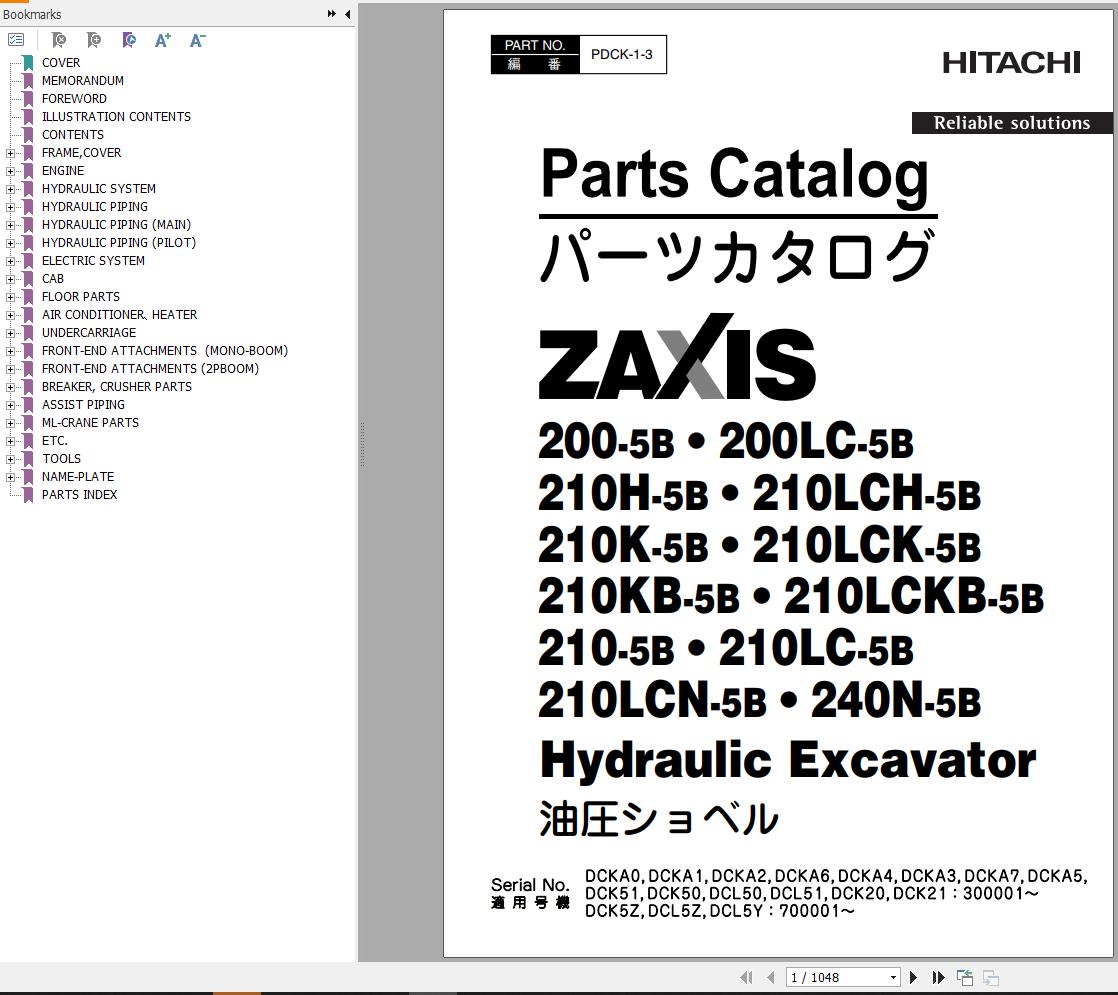Open the CONTENTS bookmark
The width and height of the screenshot is (1118, 995).
pyautogui.click(x=73, y=135)
